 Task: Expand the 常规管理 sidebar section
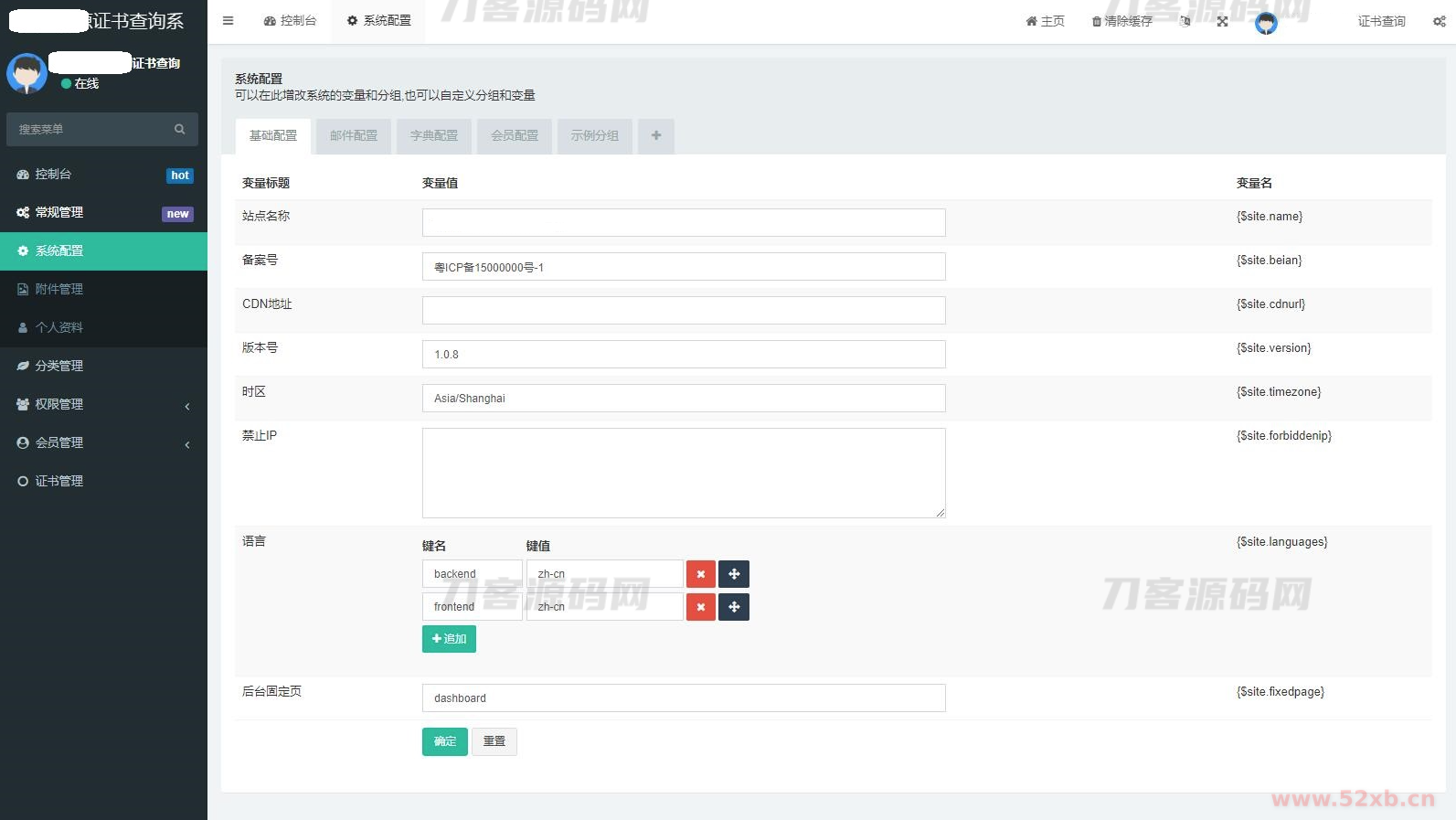point(103,212)
